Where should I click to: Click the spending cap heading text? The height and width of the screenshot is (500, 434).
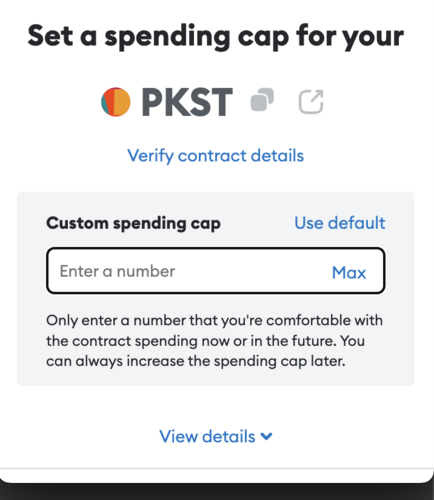point(216,36)
